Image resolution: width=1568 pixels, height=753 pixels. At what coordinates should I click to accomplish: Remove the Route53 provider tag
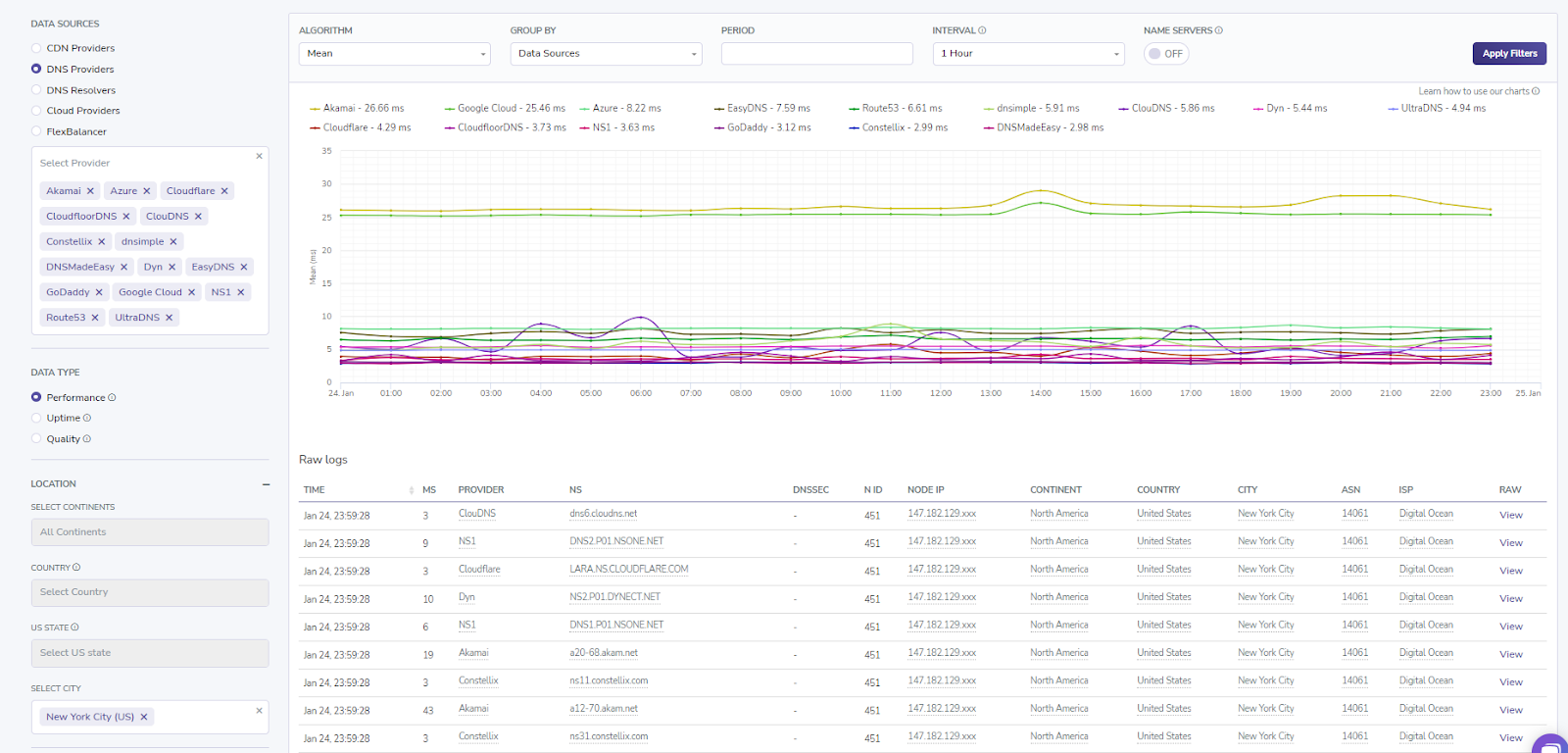click(x=95, y=318)
